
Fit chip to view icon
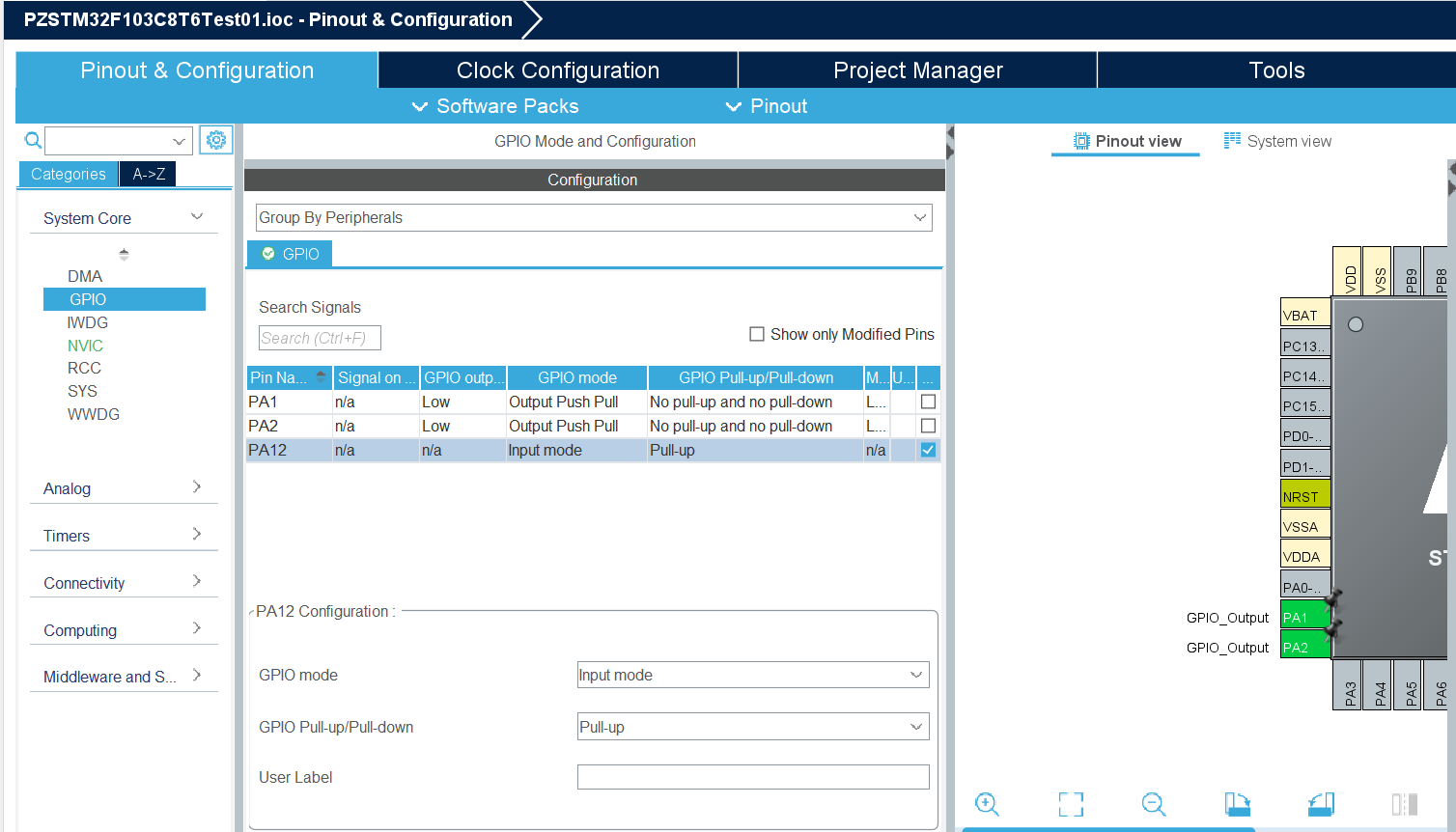tap(1071, 804)
